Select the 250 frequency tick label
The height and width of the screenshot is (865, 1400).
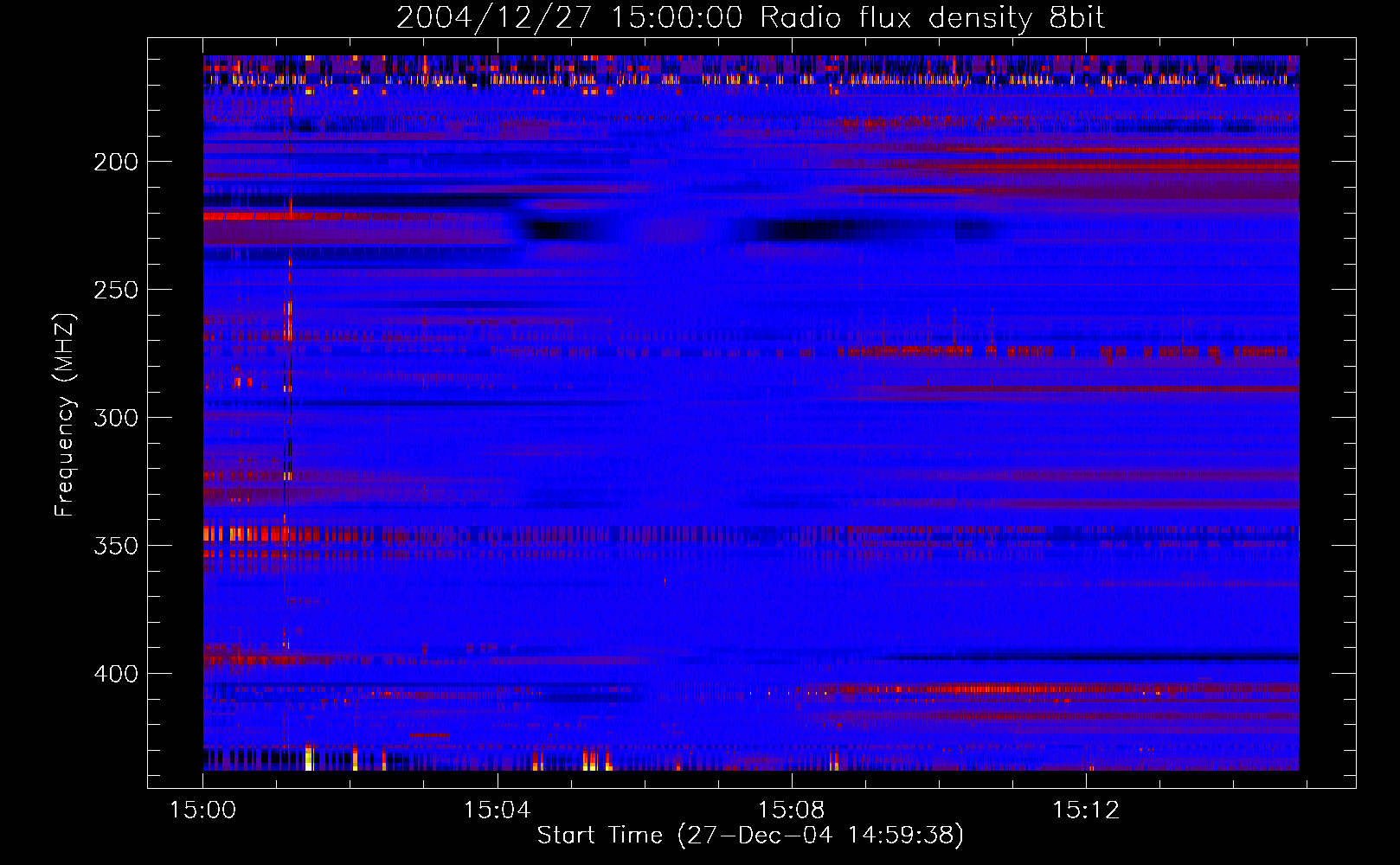[x=116, y=290]
